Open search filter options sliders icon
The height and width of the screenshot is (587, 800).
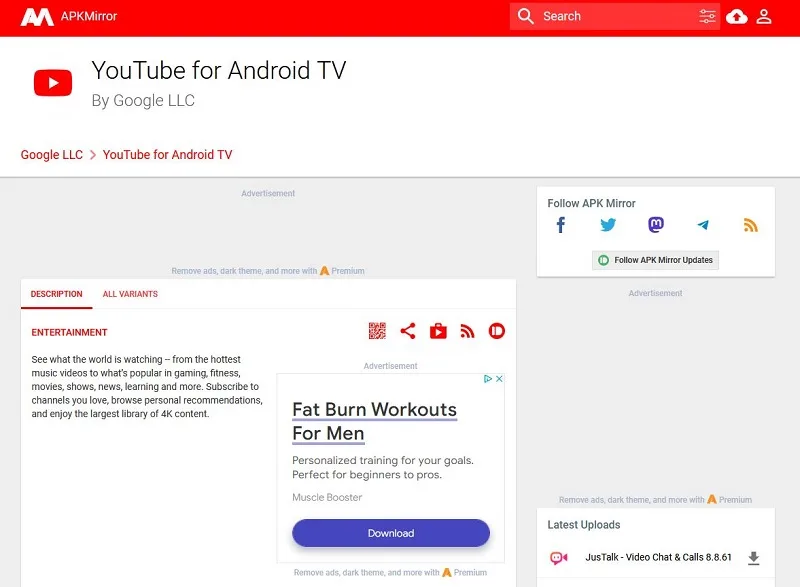click(x=707, y=16)
